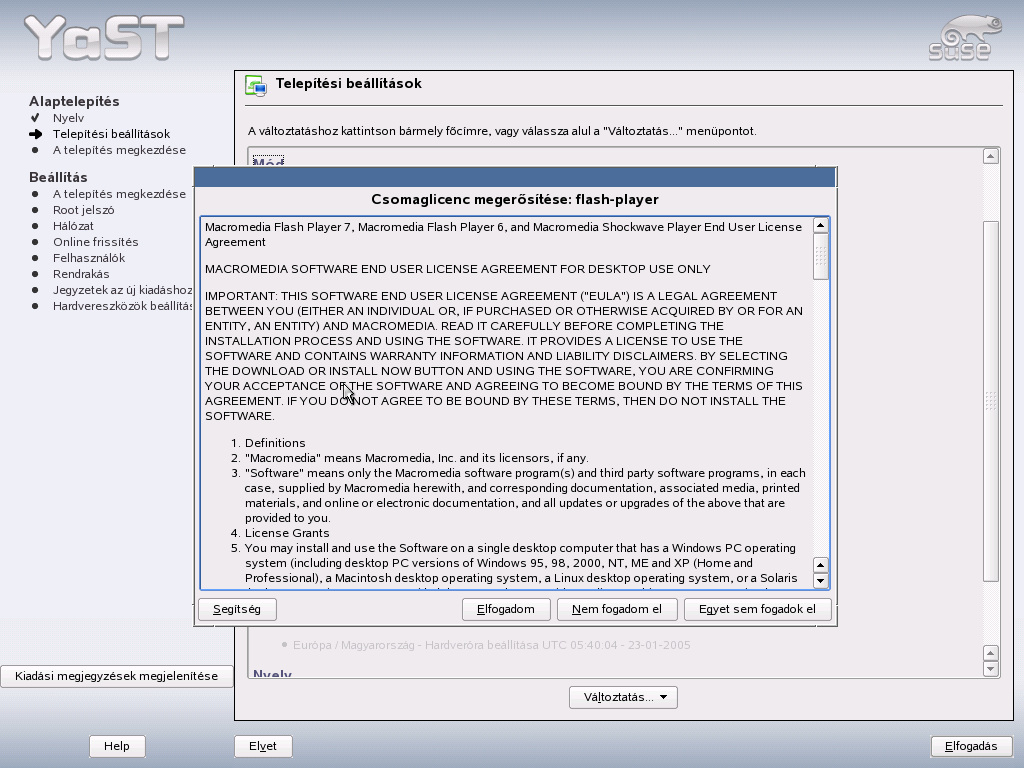The height and width of the screenshot is (768, 1024).
Task: Show release notes via Kiadási megjegyzések megjelenítése
Action: coord(116,676)
